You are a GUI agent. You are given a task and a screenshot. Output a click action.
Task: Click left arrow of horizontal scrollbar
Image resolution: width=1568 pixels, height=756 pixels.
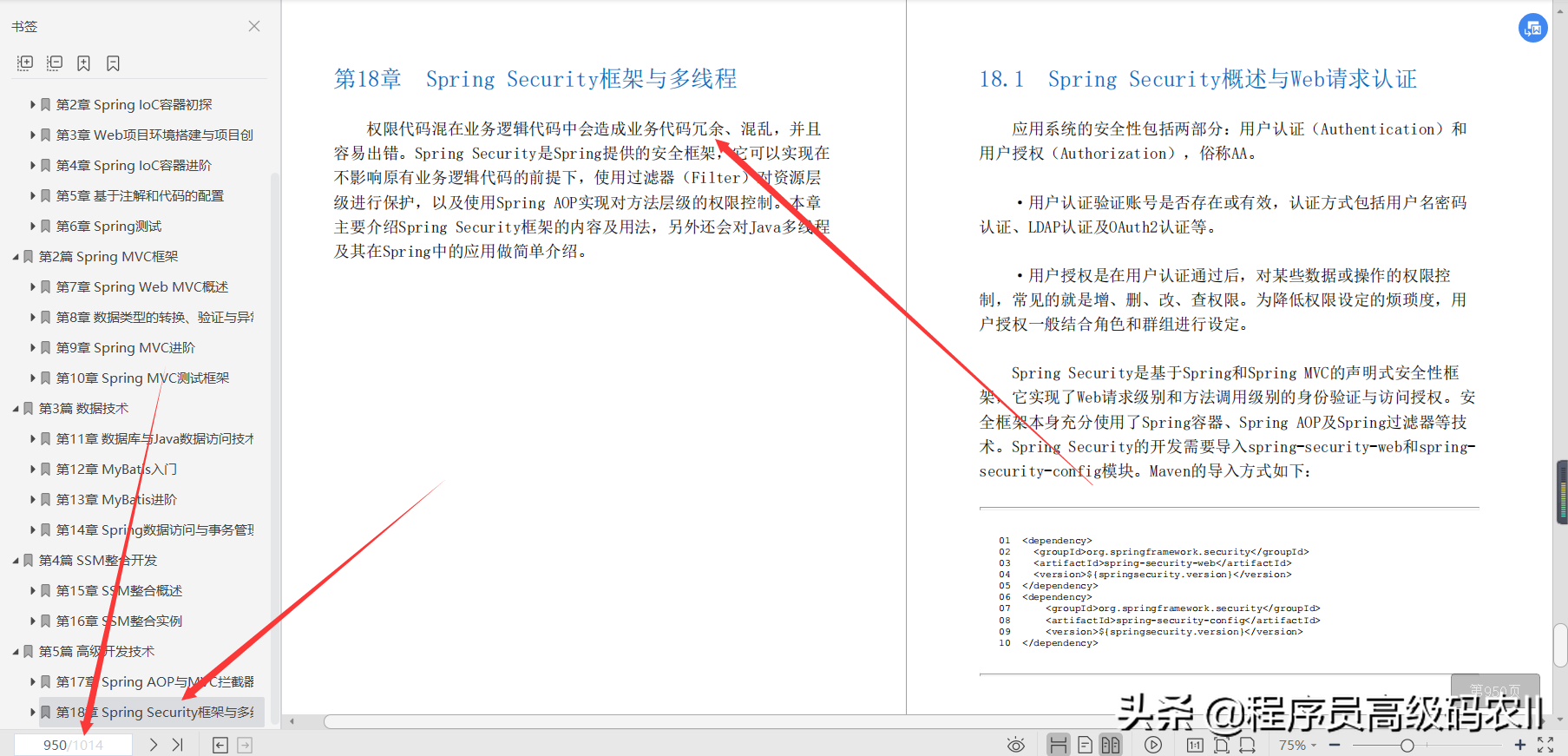[292, 721]
